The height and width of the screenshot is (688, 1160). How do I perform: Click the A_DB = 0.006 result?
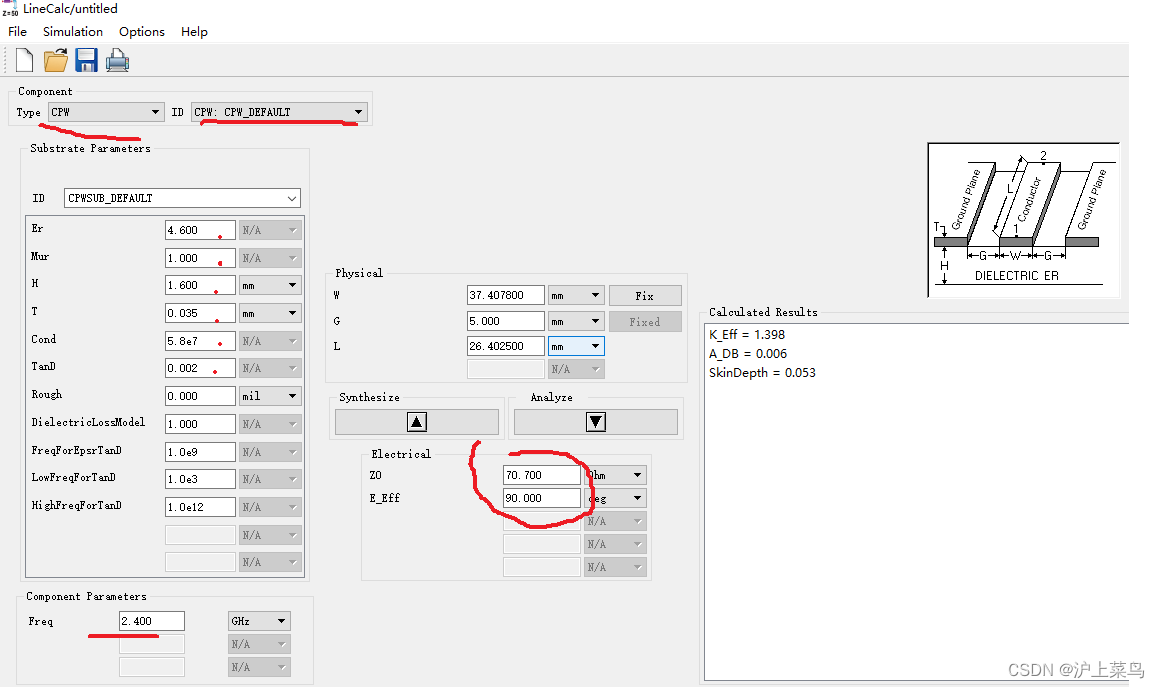(x=748, y=354)
